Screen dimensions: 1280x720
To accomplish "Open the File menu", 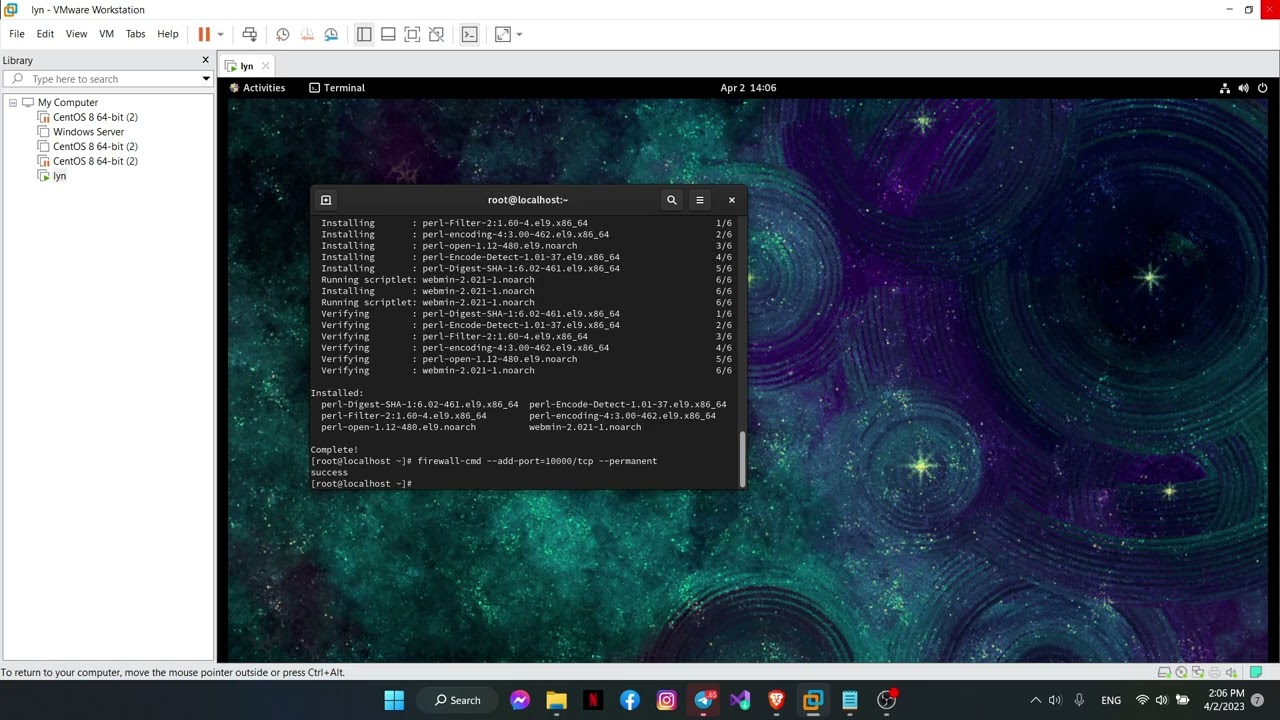I will pyautogui.click(x=17, y=34).
